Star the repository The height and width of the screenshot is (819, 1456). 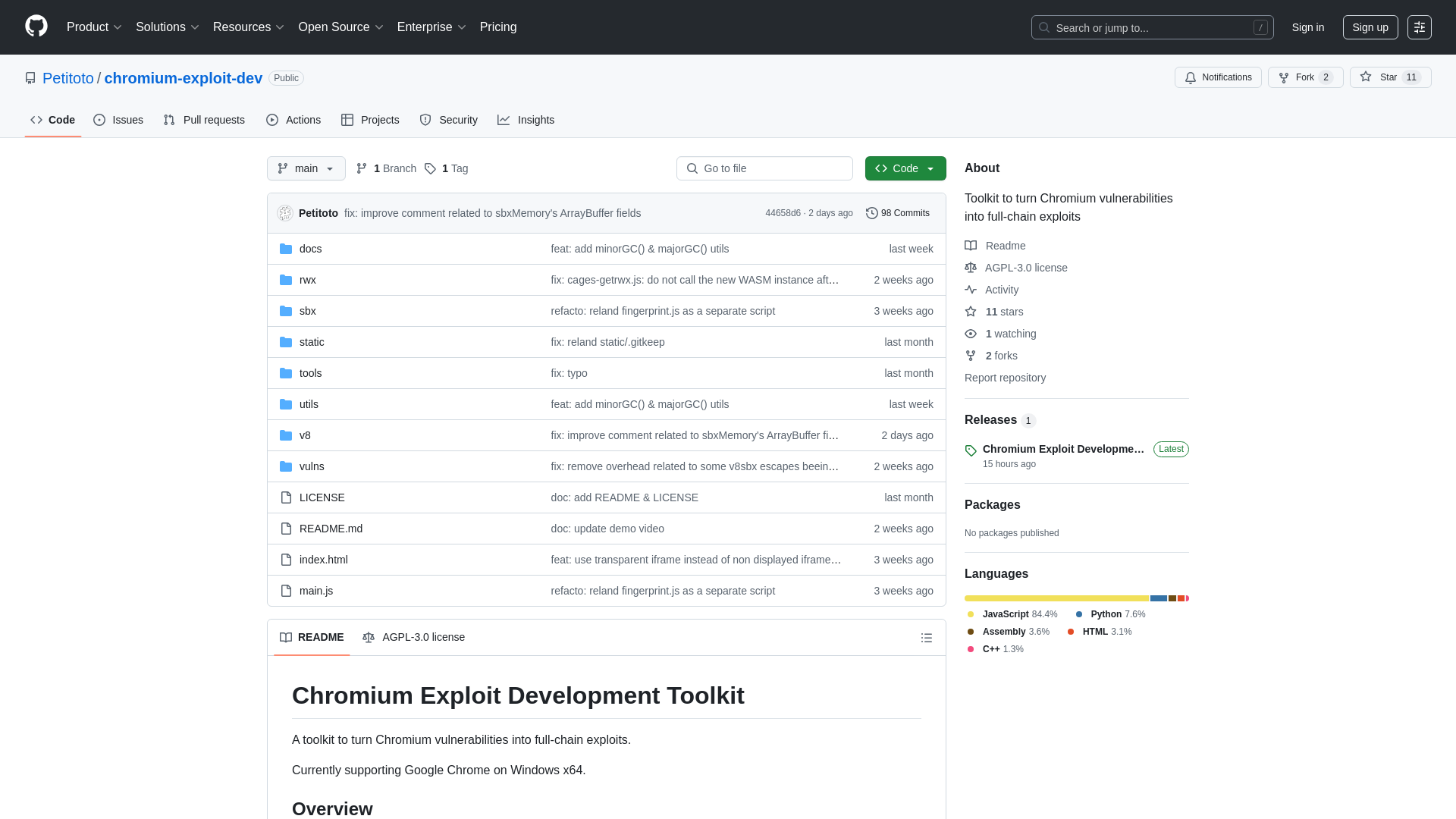coord(1390,77)
